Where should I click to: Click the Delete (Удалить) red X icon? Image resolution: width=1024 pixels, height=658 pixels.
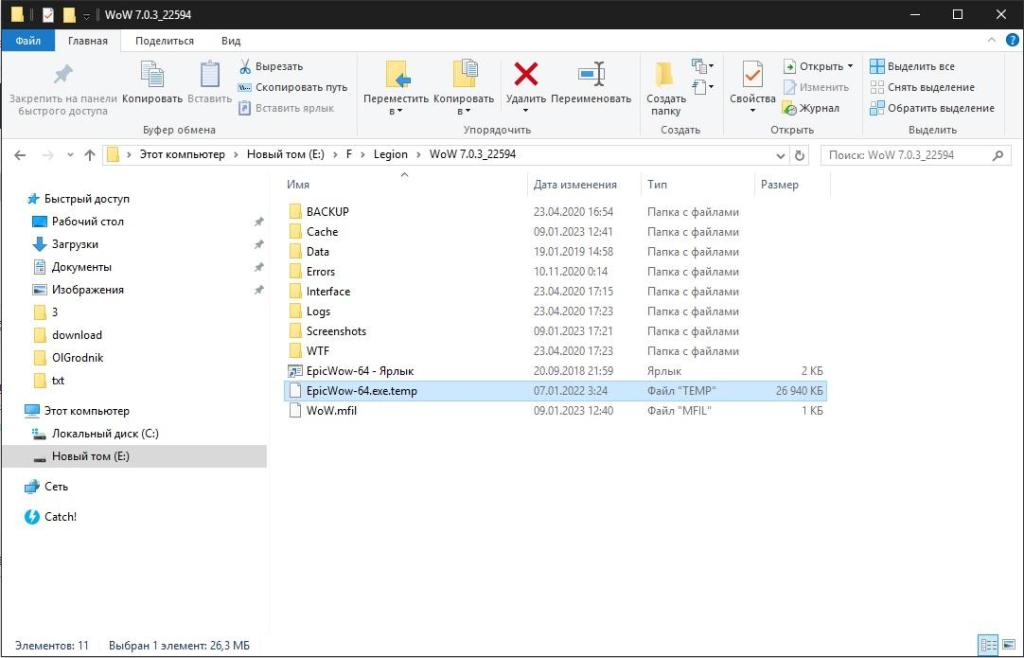(x=525, y=75)
